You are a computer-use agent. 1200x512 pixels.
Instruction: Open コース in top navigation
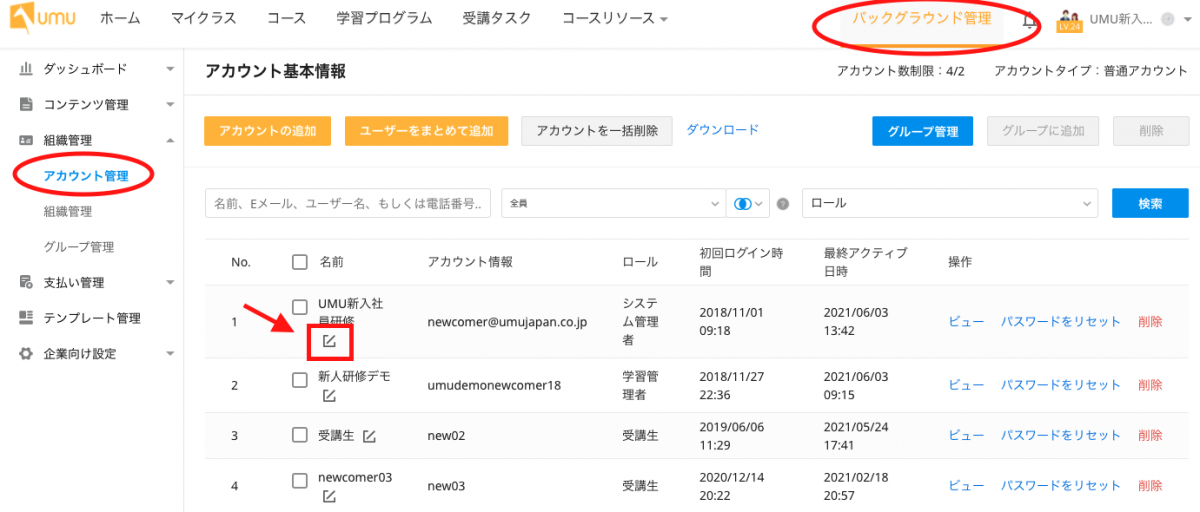click(x=286, y=19)
